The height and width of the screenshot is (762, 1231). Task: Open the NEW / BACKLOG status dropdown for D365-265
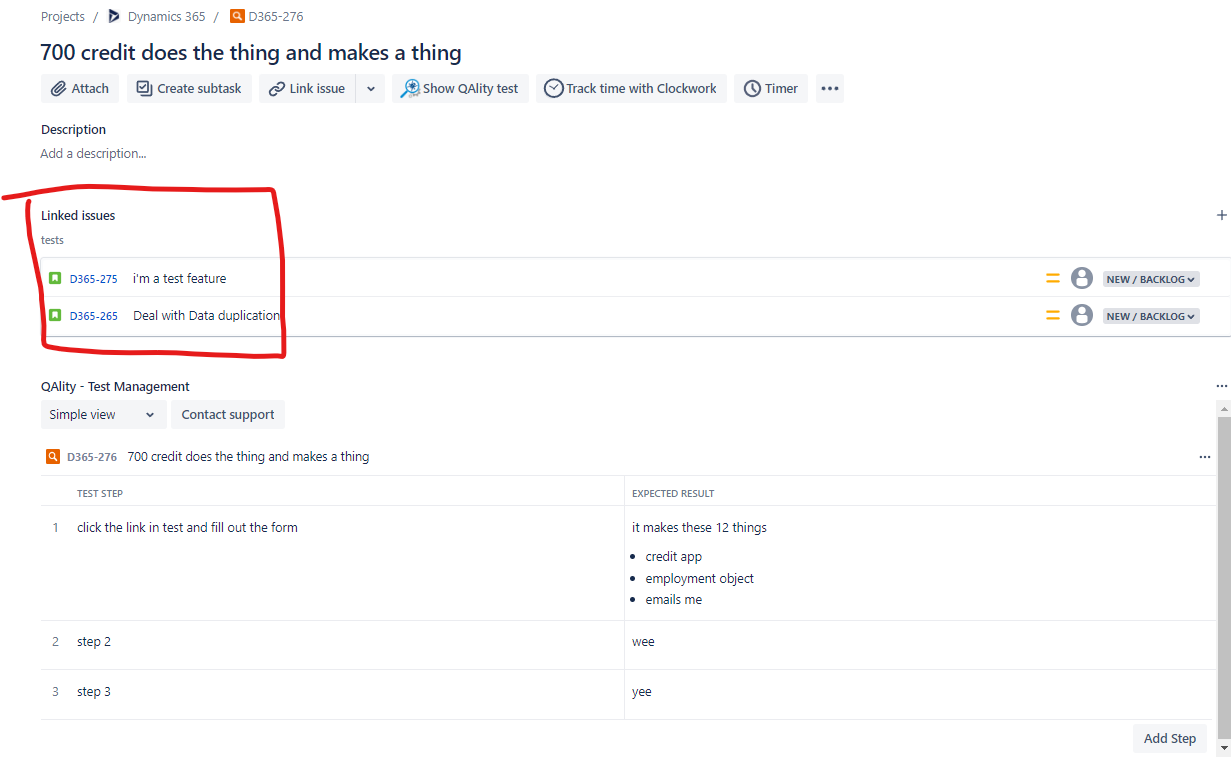tap(1150, 315)
